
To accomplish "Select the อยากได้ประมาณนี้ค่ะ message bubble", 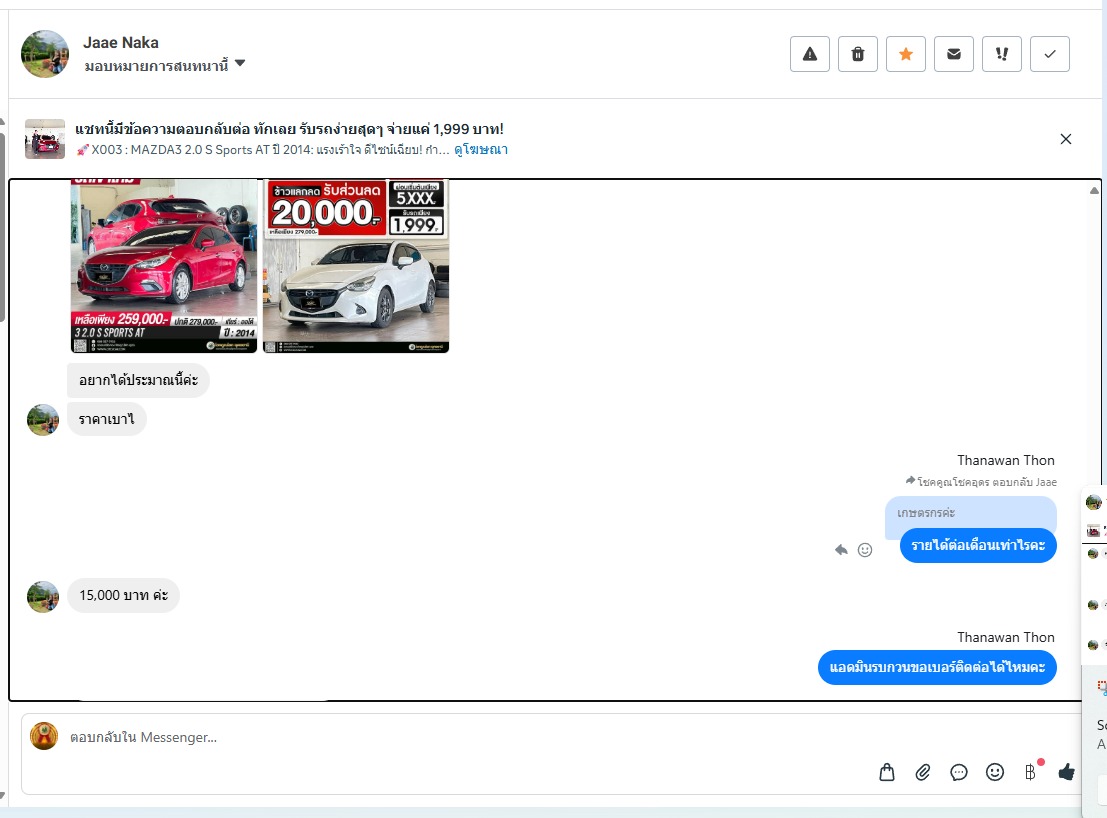I will tap(138, 380).
